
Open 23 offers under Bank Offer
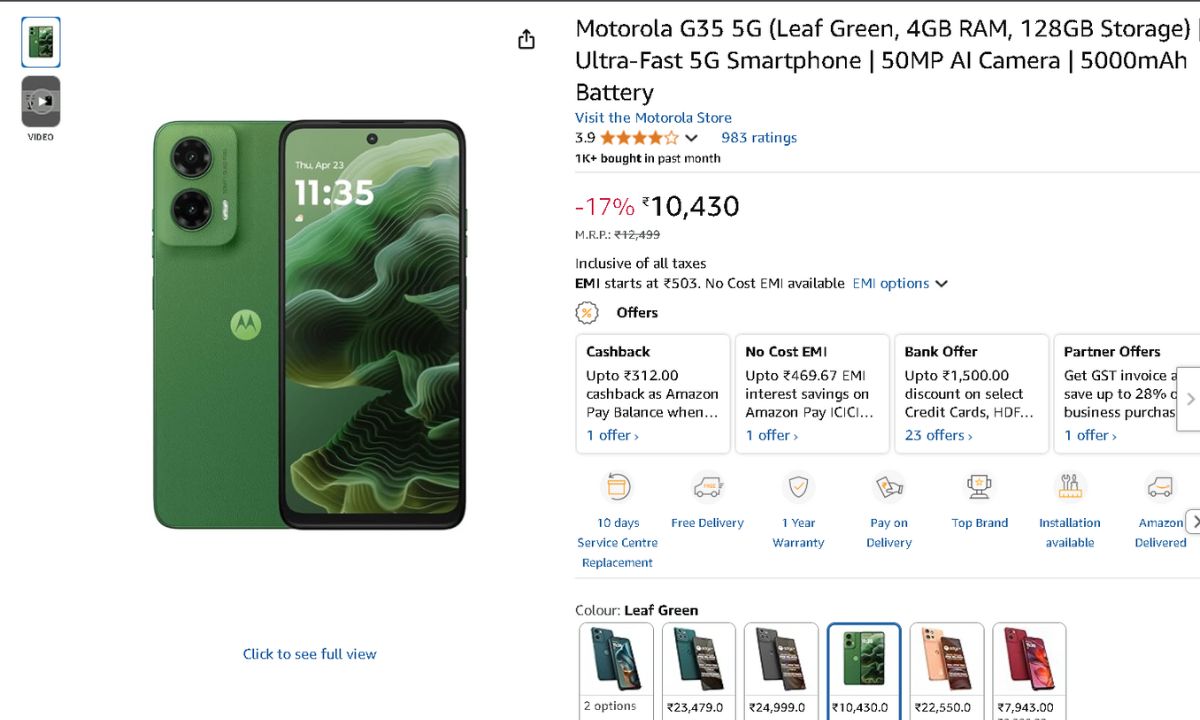point(938,435)
